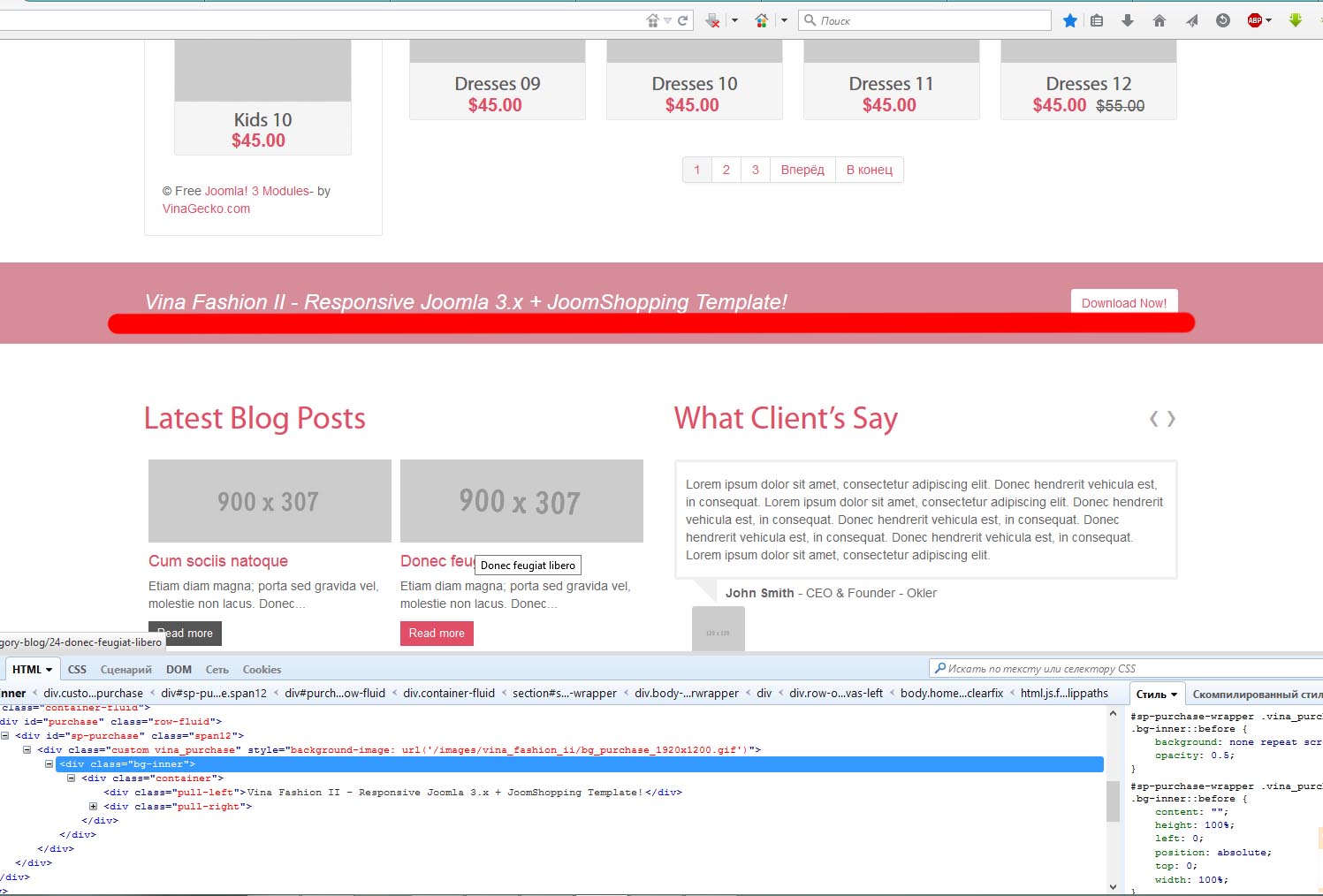Click the blue bookmark star icon
The image size is (1323, 896).
(x=1070, y=20)
